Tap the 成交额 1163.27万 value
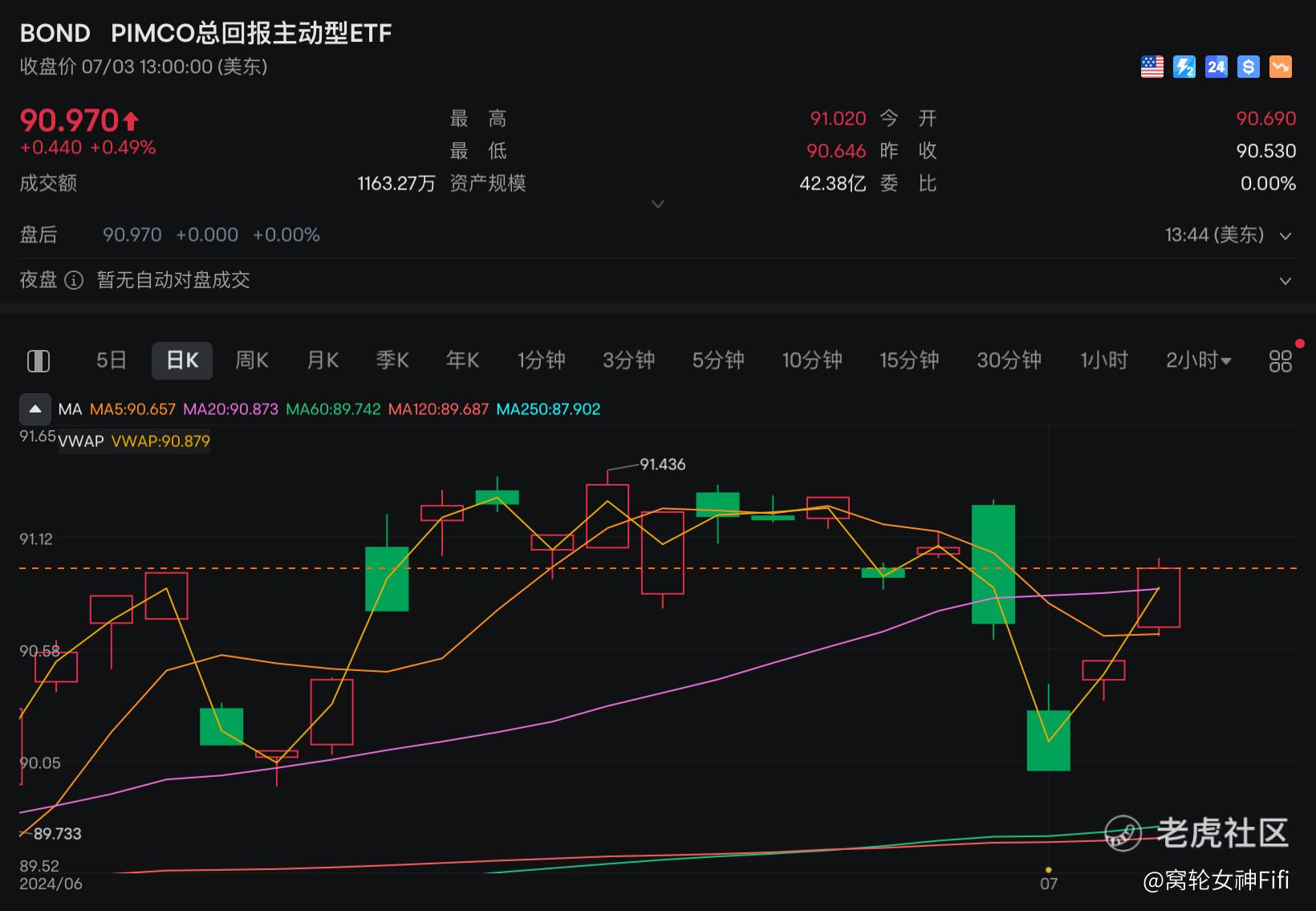The width and height of the screenshot is (1316, 911). [x=396, y=184]
